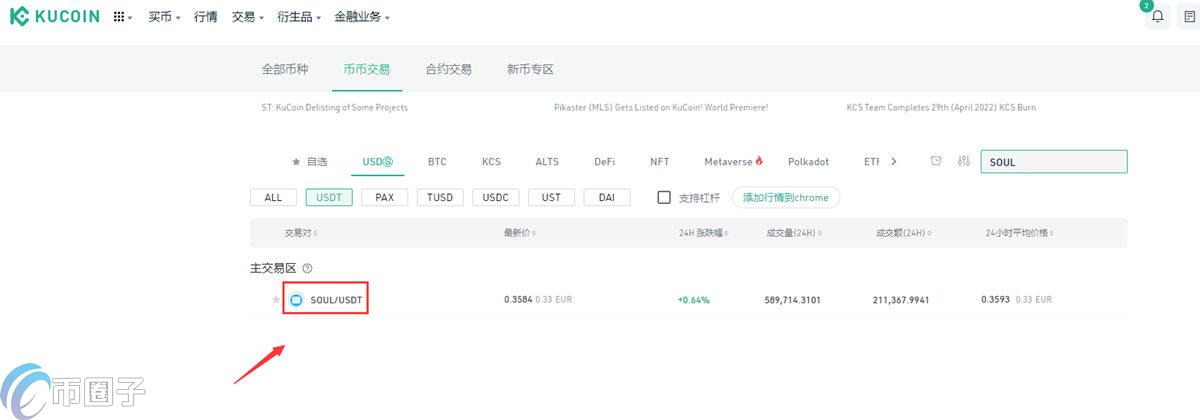Viewport: 1200px width, 420px height.
Task: Toggle the 支持杠杆 checkbox
Action: pos(664,197)
